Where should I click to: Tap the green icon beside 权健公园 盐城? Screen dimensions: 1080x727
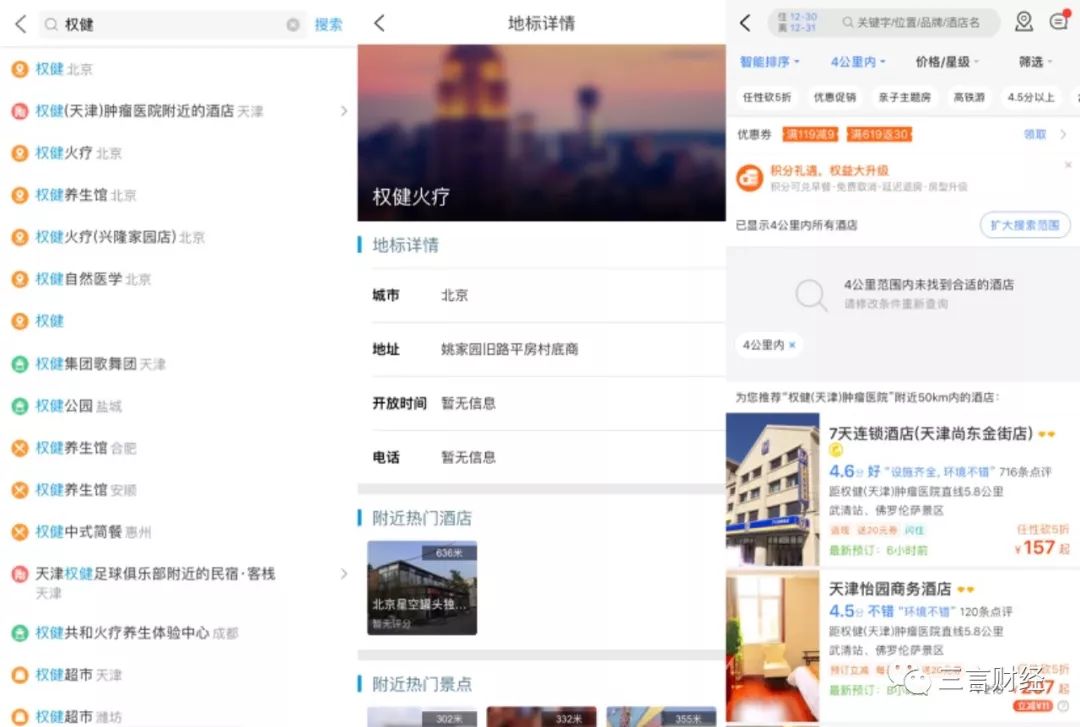click(20, 406)
